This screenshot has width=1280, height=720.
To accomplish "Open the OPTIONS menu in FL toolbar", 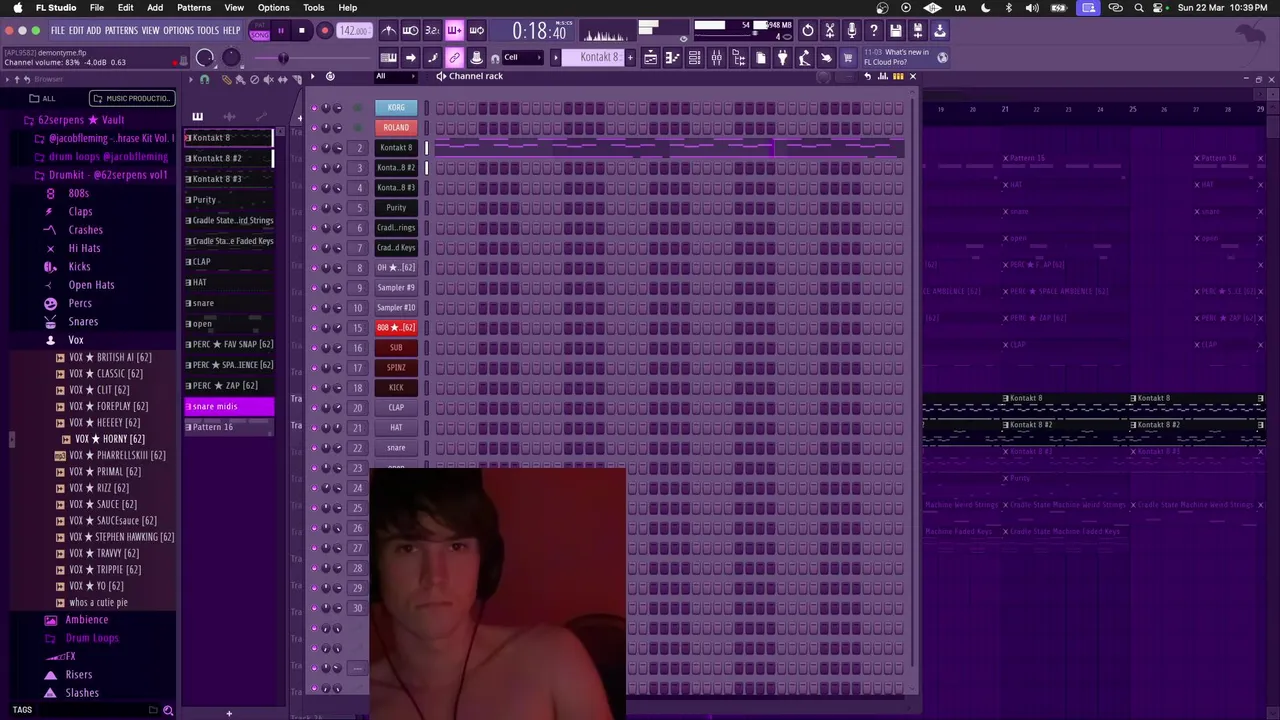I will pos(178,31).
